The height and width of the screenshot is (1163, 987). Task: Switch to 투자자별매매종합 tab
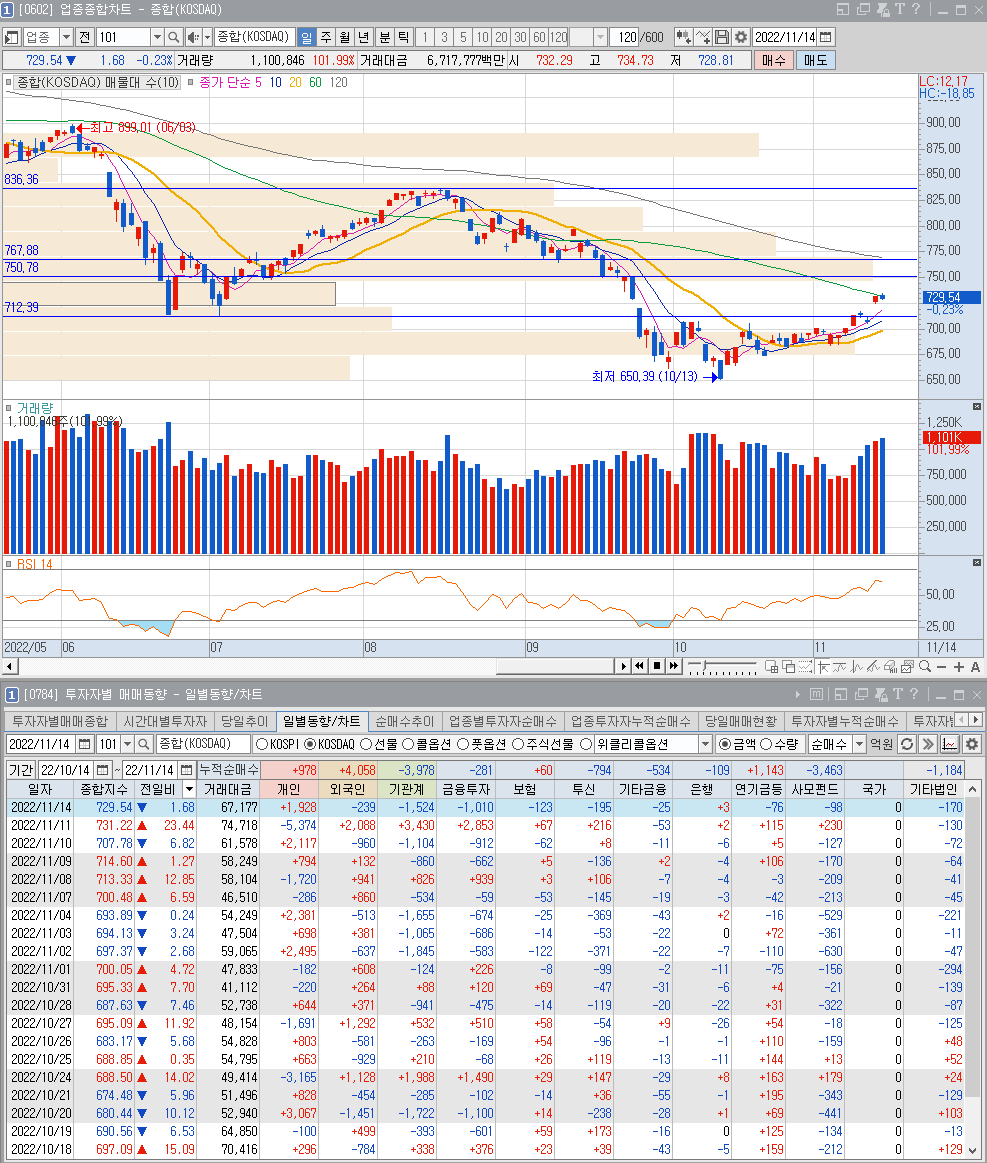[x=60, y=722]
